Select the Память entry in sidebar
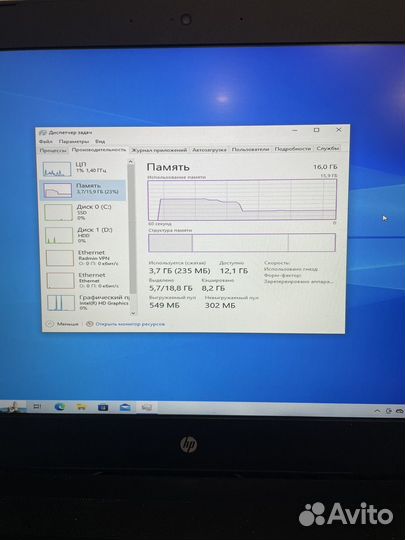 pyautogui.click(x=83, y=190)
